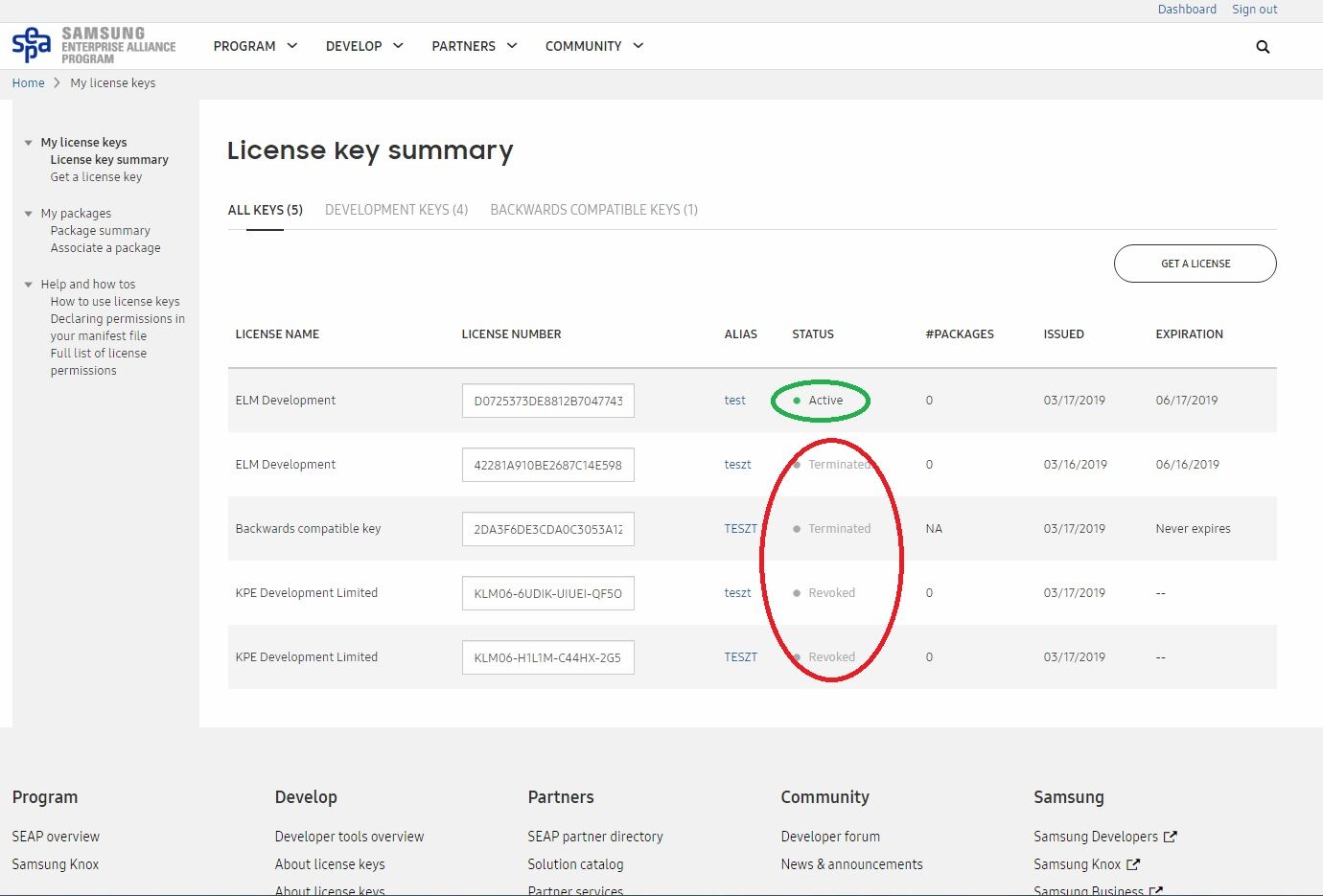Click the Samsung SEAP logo
Screen dimensions: 1323x896
[x=93, y=45]
